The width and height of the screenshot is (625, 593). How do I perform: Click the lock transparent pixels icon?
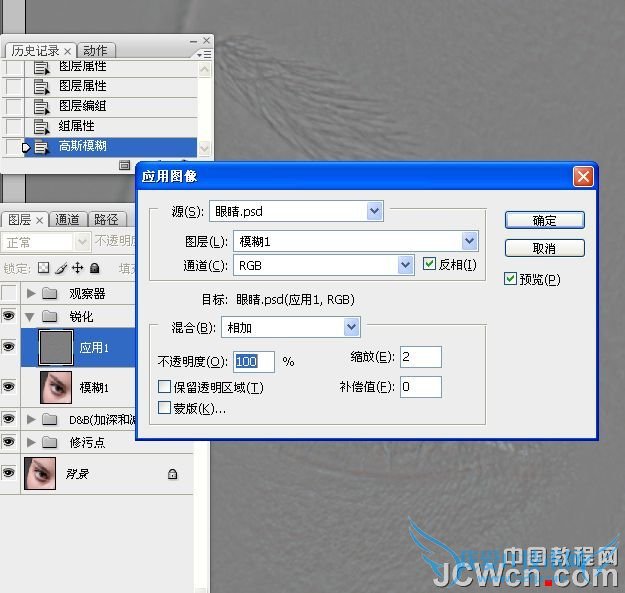pyautogui.click(x=43, y=268)
